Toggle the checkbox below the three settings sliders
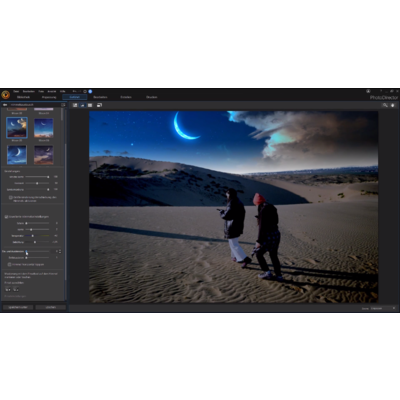 click(11, 197)
